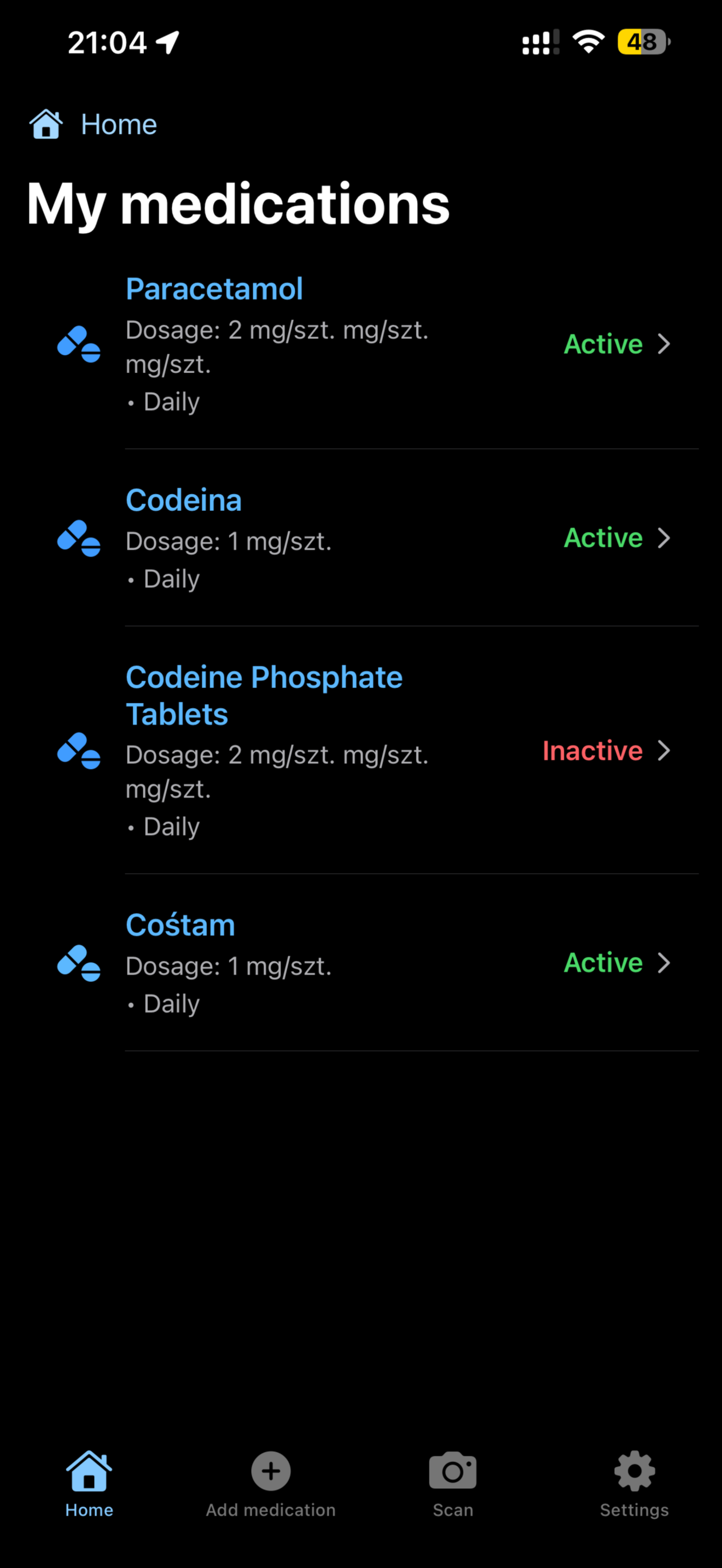Tap the Inactive status of Codeine Phosphate
Screen dimensions: 722x1568
[592, 751]
